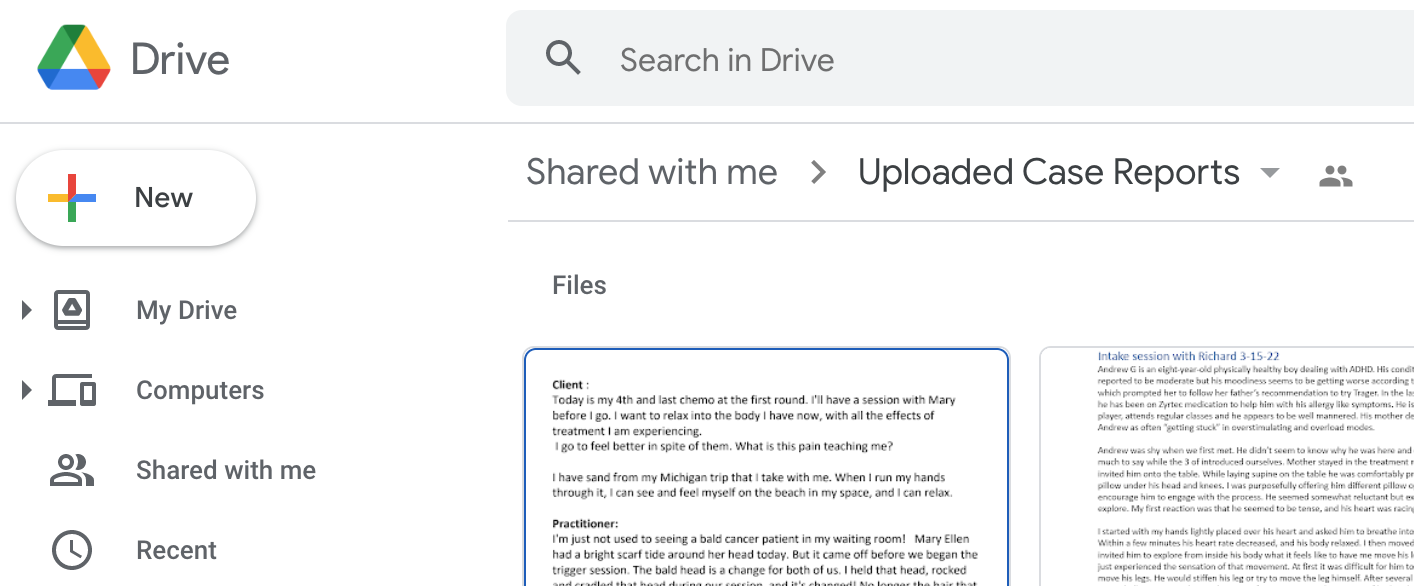Expand the Computers tree arrow
This screenshot has width=1414, height=586.
click(x=26, y=390)
